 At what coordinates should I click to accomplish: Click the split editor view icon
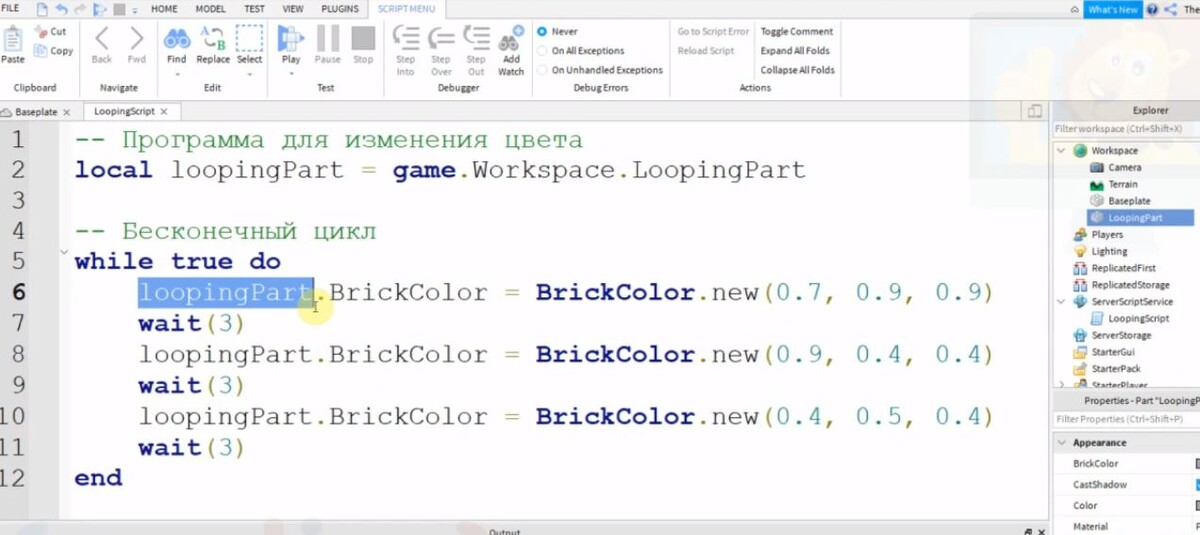pyautogui.click(x=1036, y=111)
